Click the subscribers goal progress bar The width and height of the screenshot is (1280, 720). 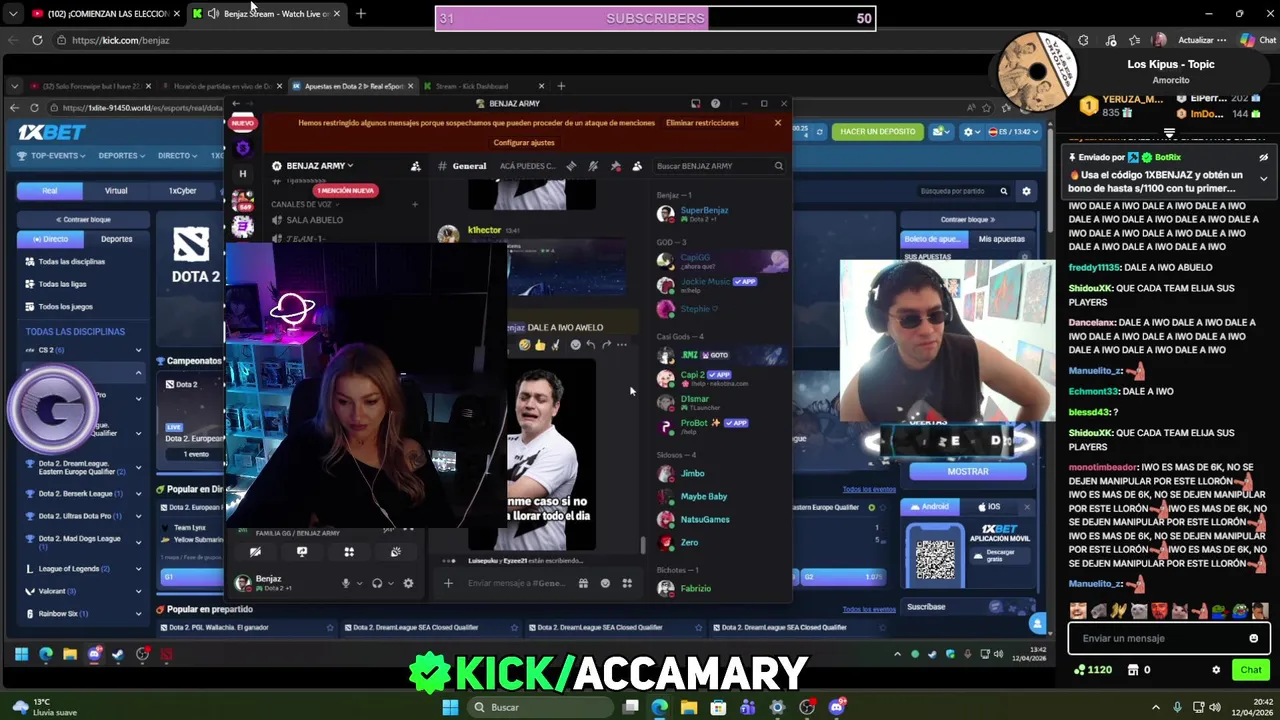(656, 18)
